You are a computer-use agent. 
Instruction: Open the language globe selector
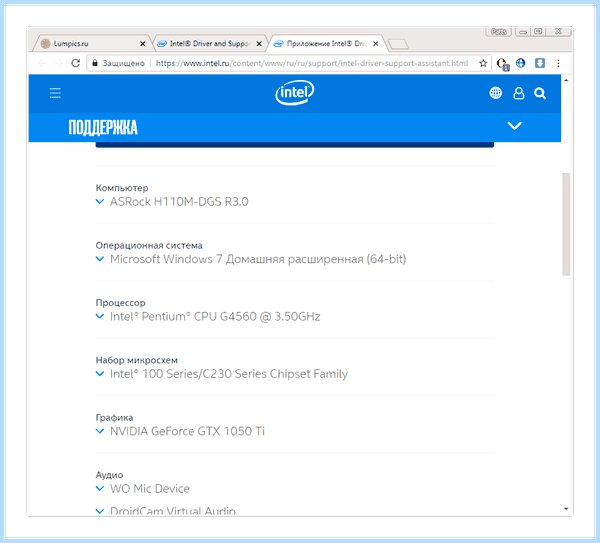(x=496, y=93)
